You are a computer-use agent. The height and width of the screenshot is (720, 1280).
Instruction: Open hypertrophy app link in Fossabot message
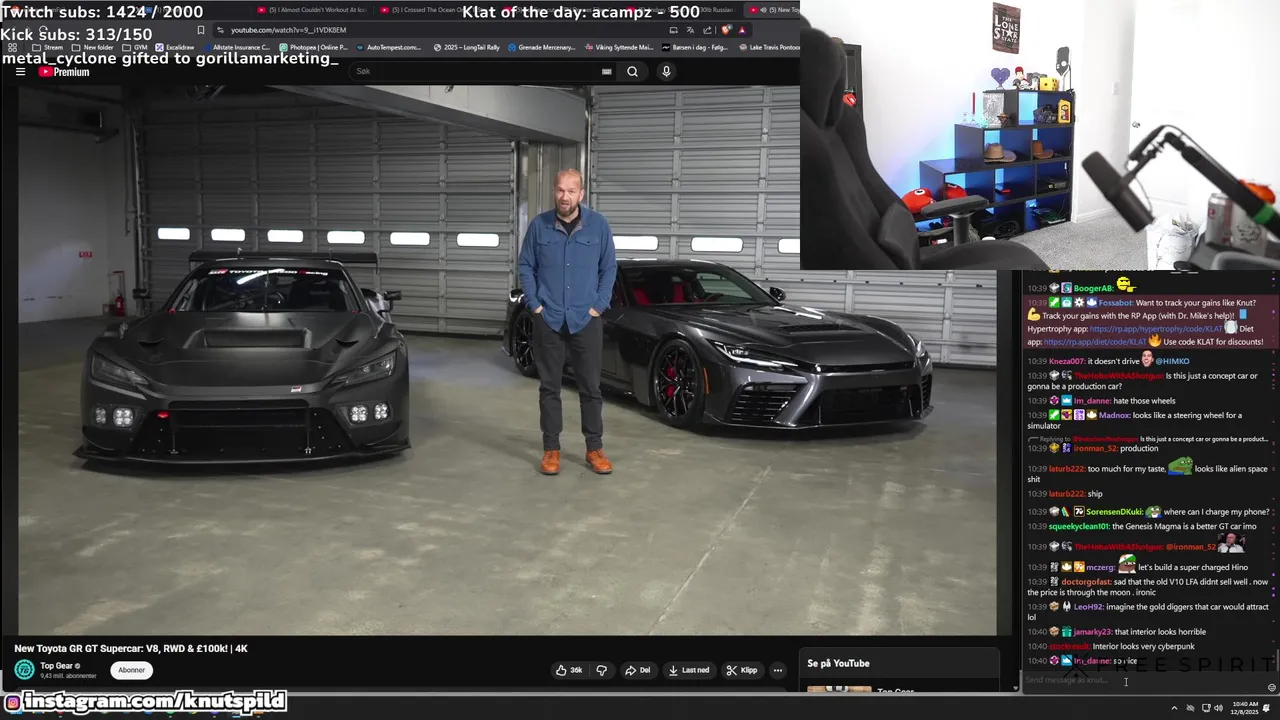point(1156,329)
